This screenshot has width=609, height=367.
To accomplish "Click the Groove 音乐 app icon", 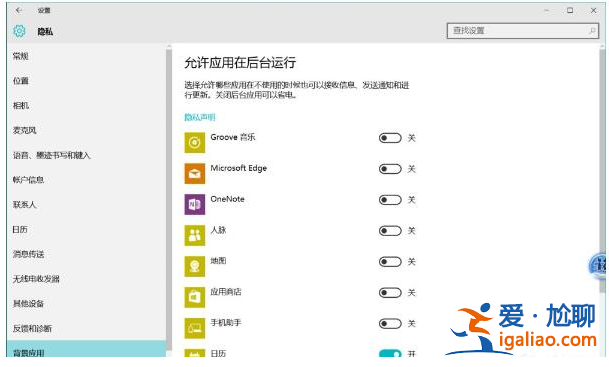I will pyautogui.click(x=195, y=143).
